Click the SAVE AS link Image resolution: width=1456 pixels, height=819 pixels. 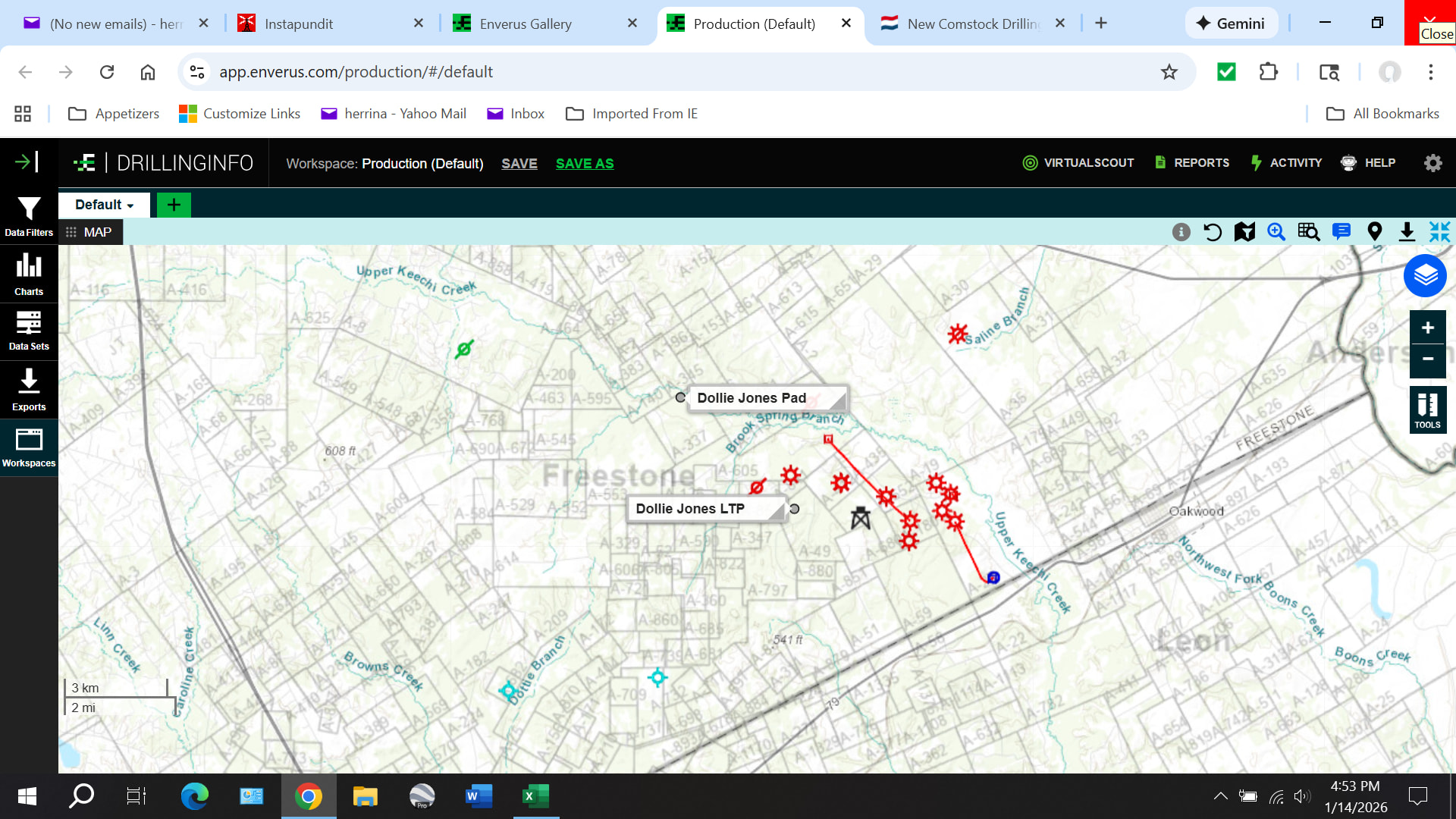point(585,164)
